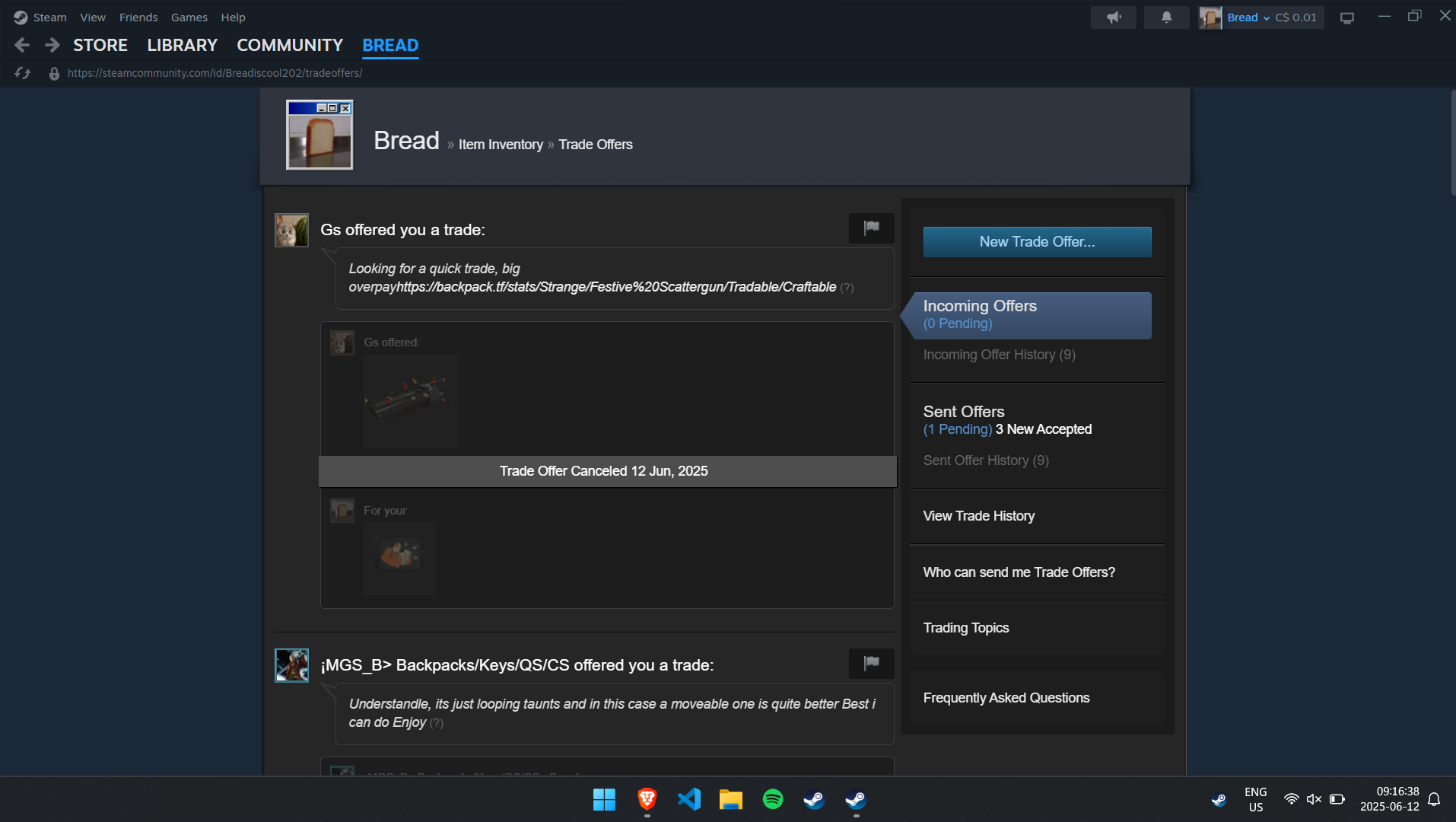Image resolution: width=1456 pixels, height=822 pixels.
Task: Click View Trade History
Action: point(978,516)
